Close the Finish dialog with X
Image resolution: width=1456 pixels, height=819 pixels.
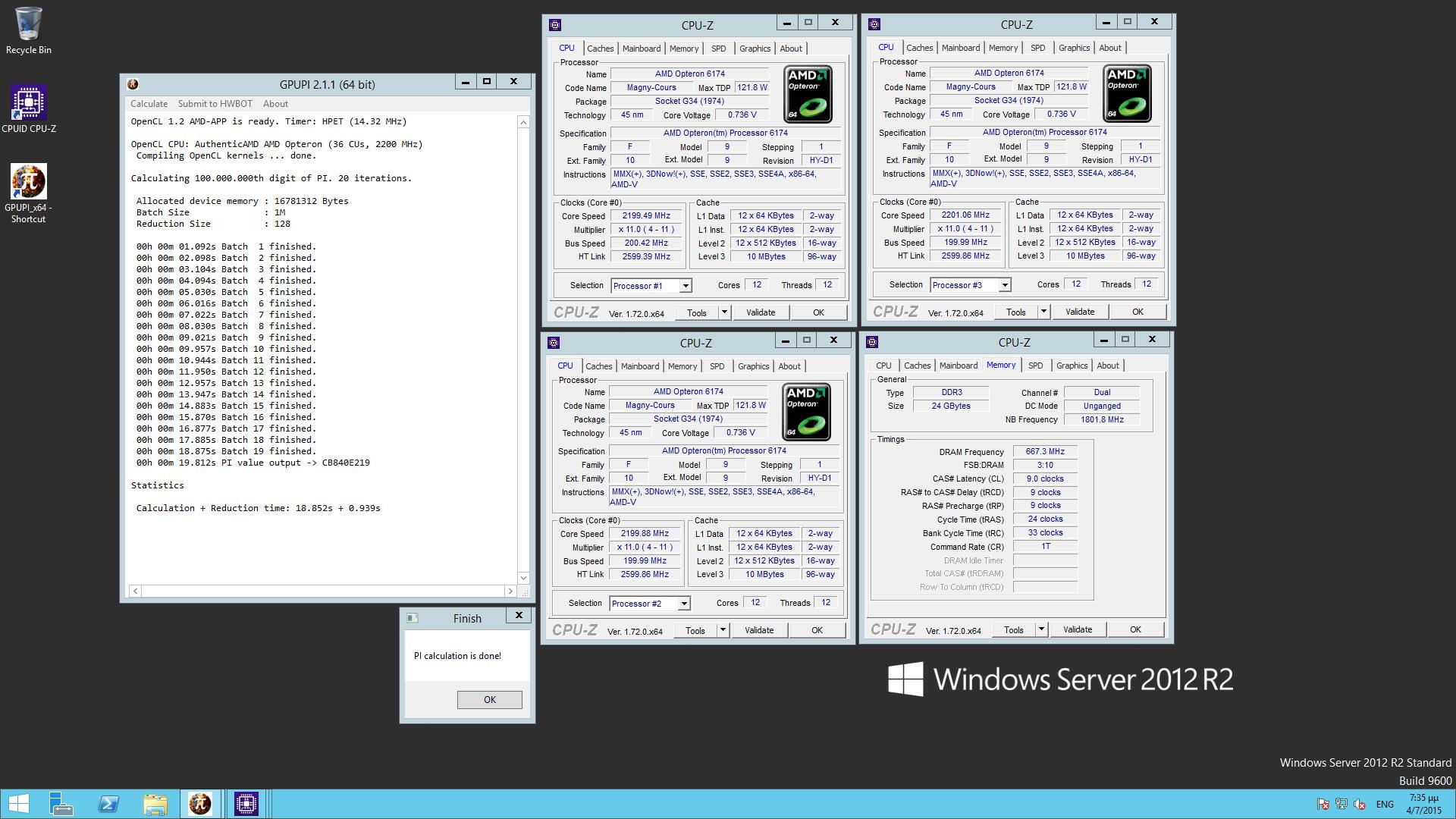519,616
